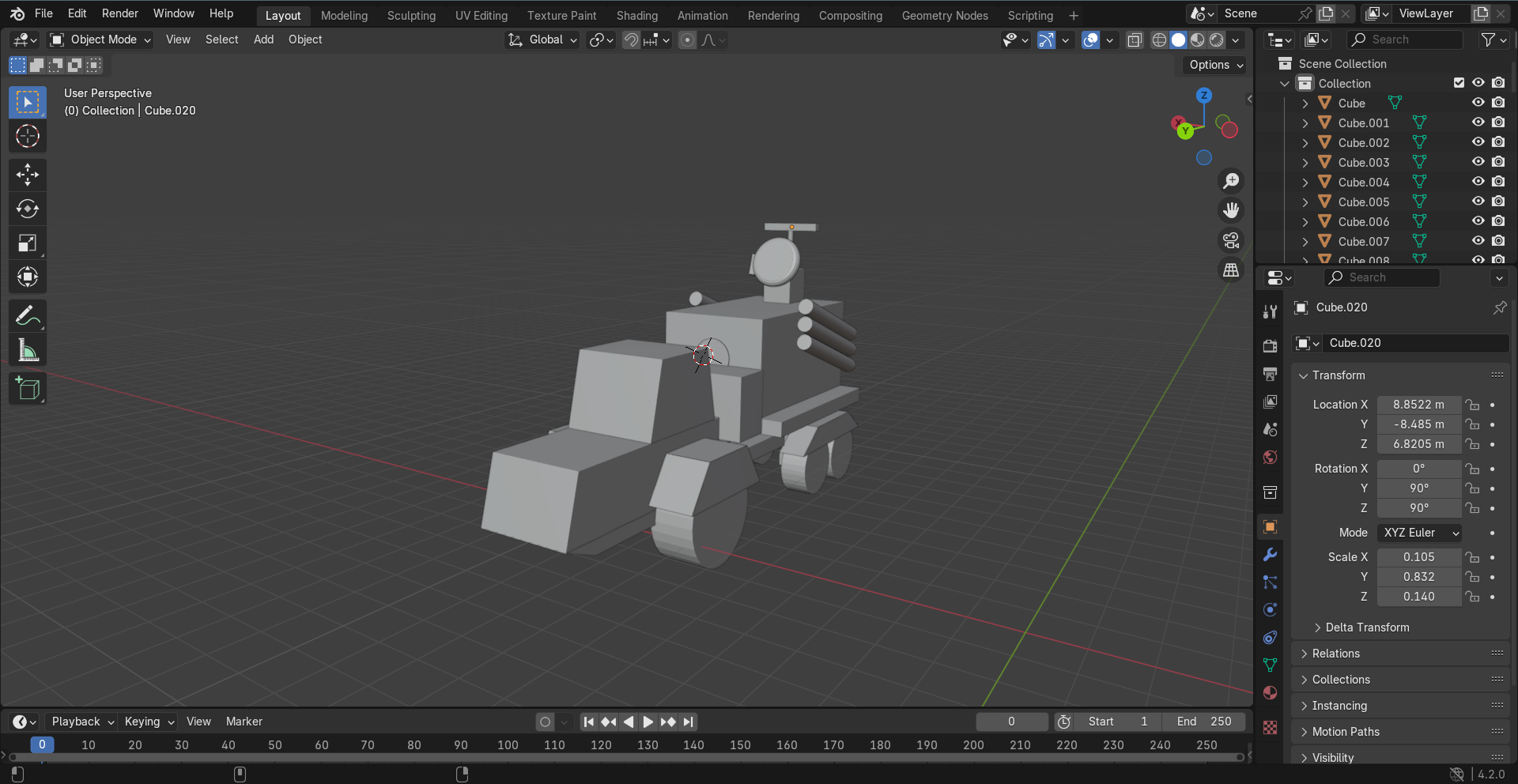Lock Location X value
The width and height of the screenshot is (1518, 784).
[x=1472, y=405]
